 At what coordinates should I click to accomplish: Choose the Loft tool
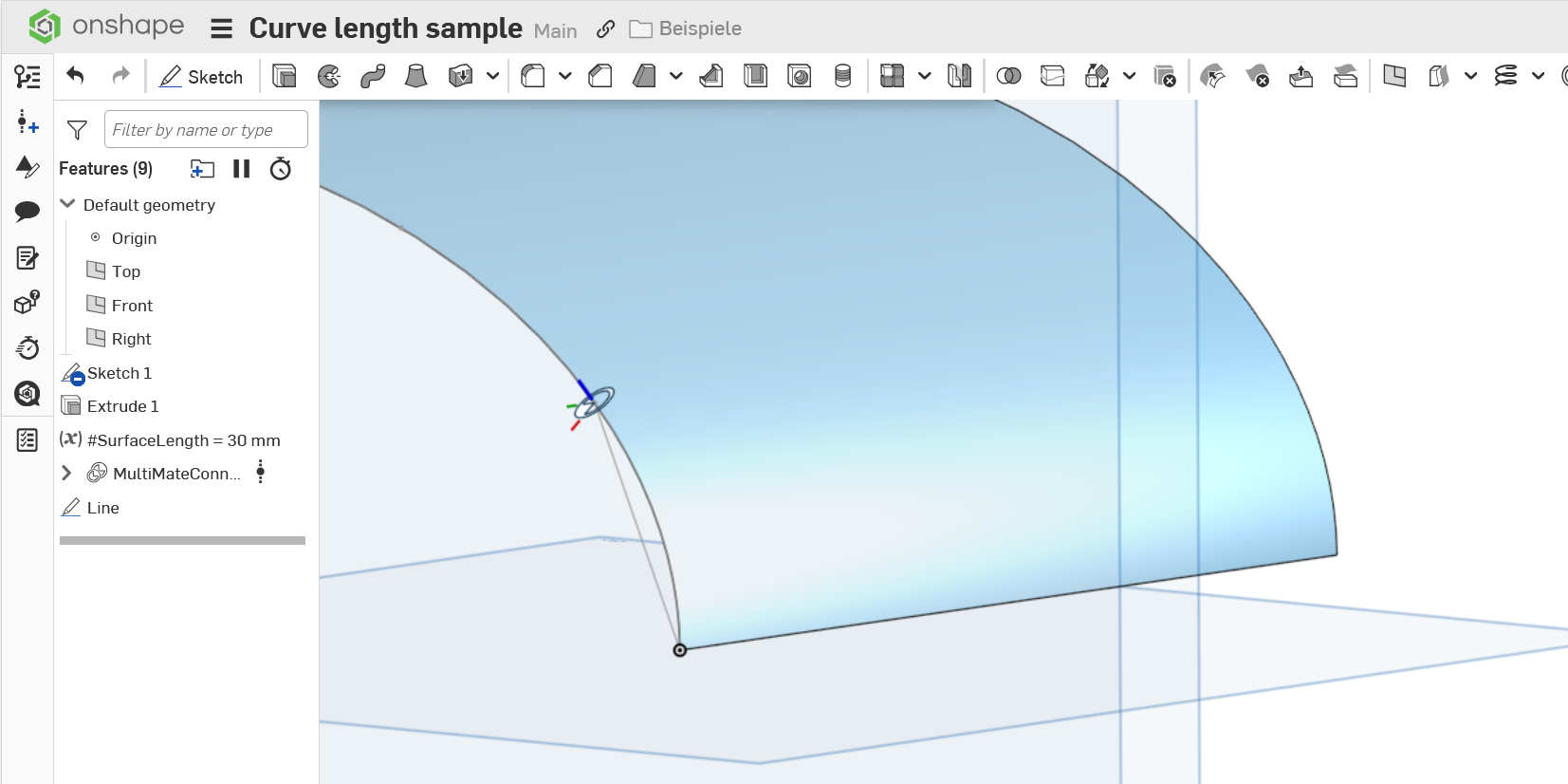(415, 76)
